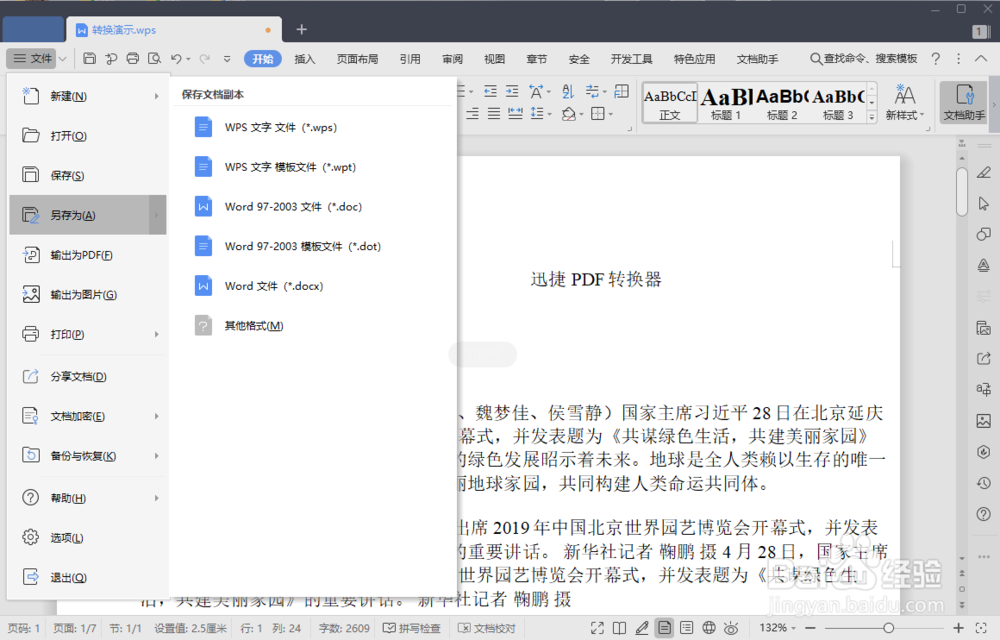Click zoom out minus button
Image resolution: width=1000 pixels, height=640 pixels.
click(x=810, y=628)
